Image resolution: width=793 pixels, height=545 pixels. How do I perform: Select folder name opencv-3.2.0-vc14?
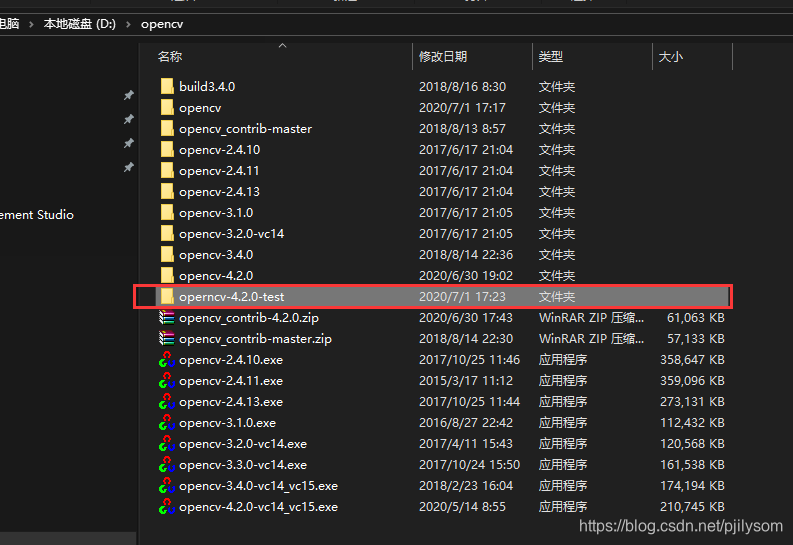[x=232, y=234]
